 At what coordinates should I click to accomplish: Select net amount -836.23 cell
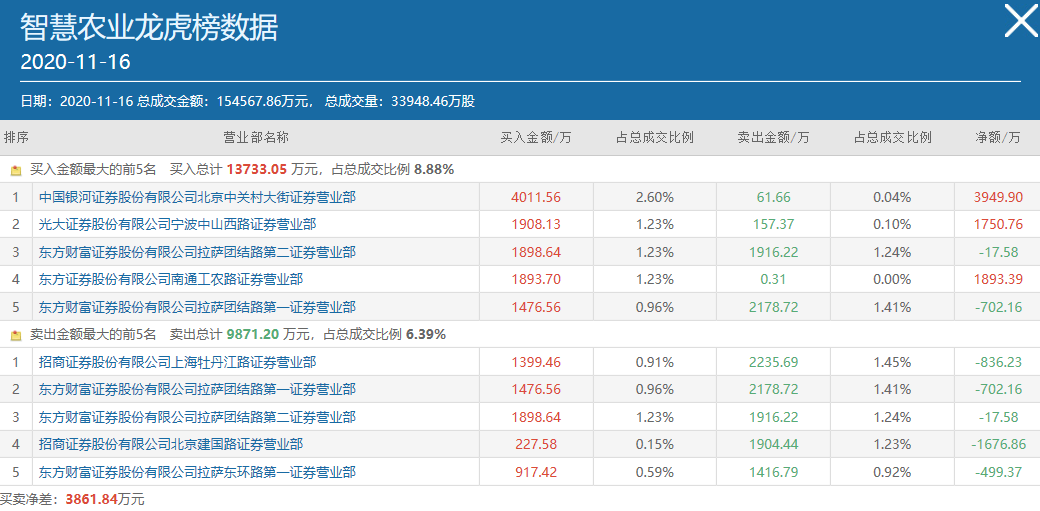(998, 362)
